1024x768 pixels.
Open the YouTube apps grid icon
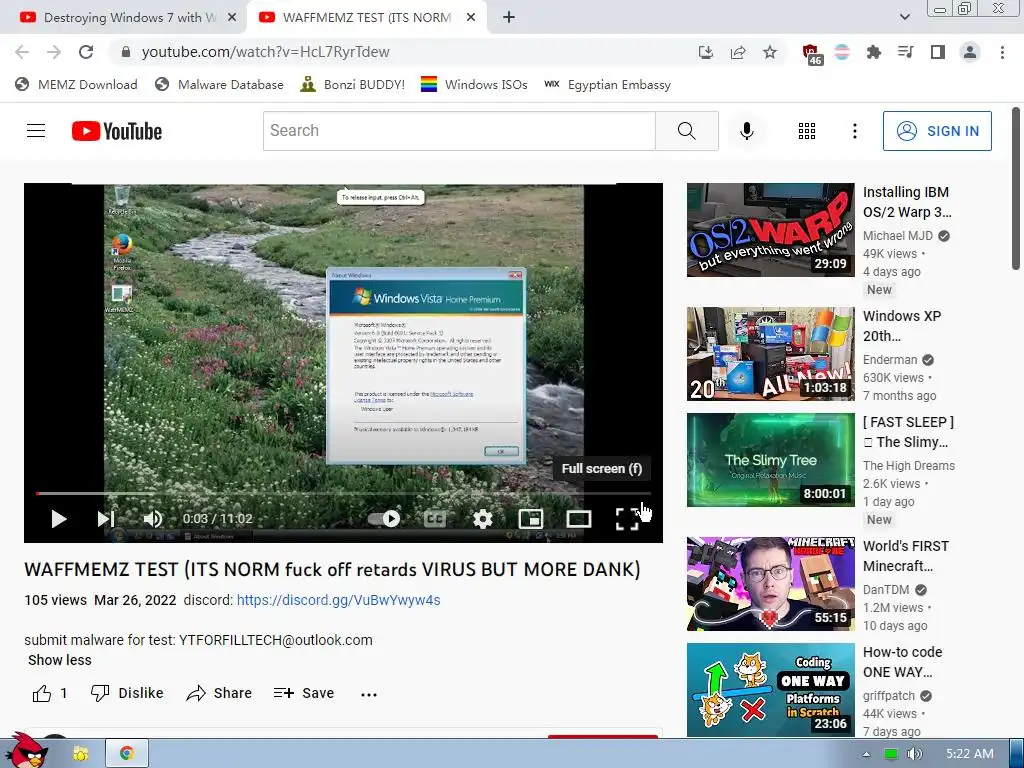(807, 131)
